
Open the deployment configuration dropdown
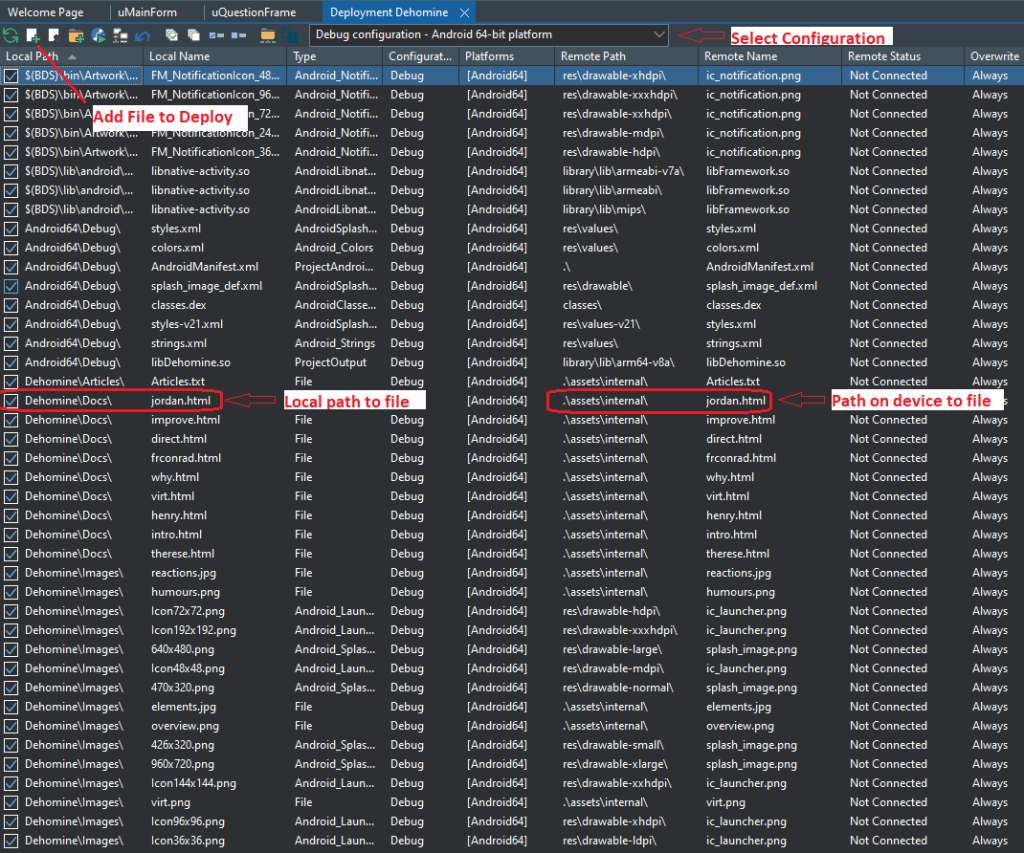coord(488,35)
